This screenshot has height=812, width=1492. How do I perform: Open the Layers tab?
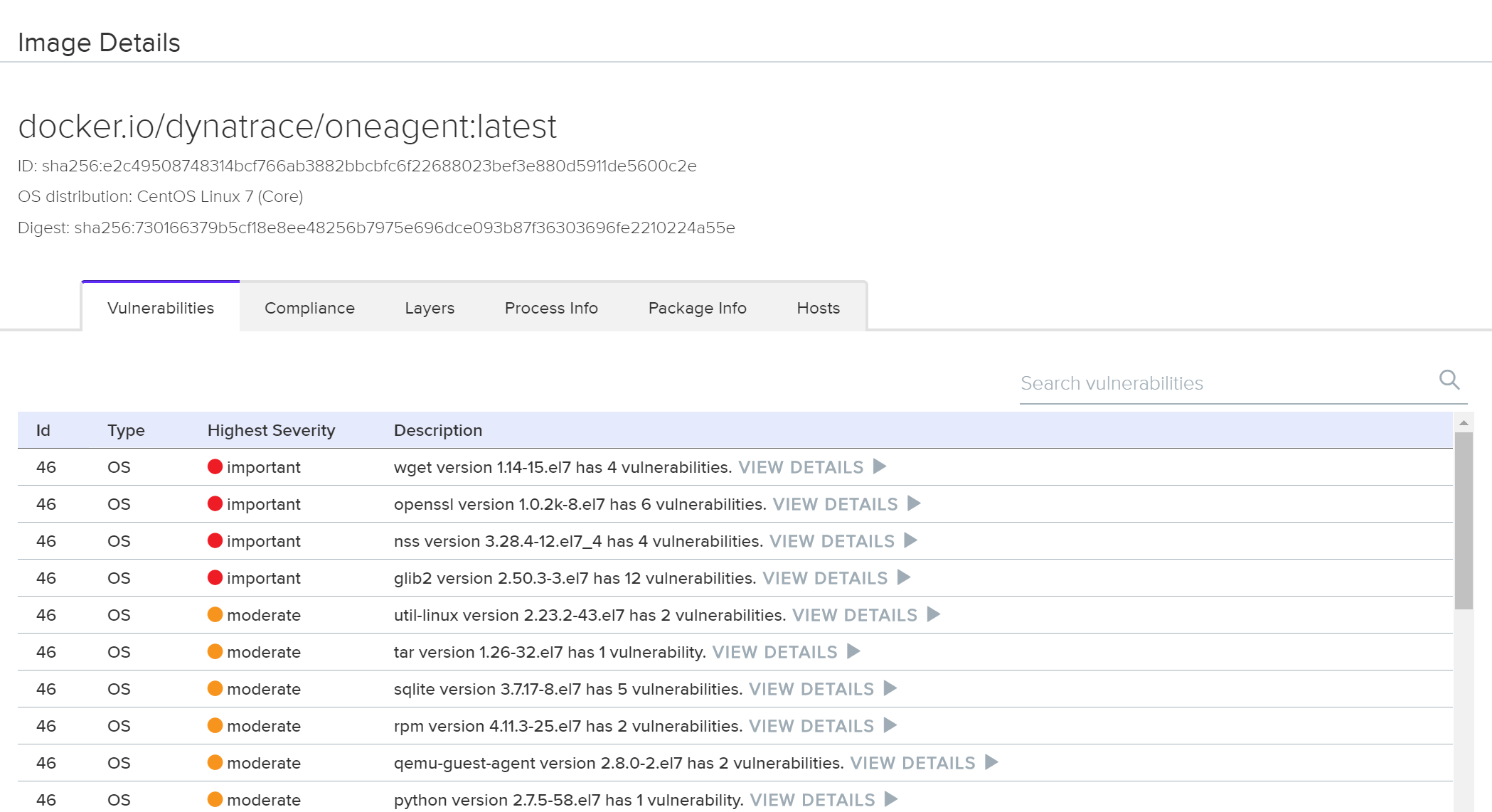(x=430, y=308)
